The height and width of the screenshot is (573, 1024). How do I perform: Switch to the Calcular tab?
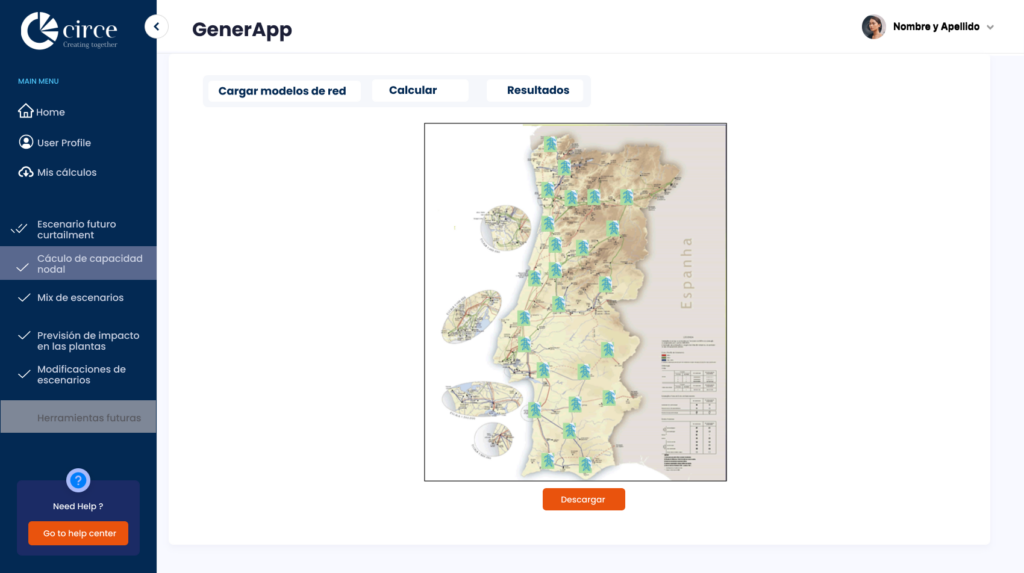point(413,90)
